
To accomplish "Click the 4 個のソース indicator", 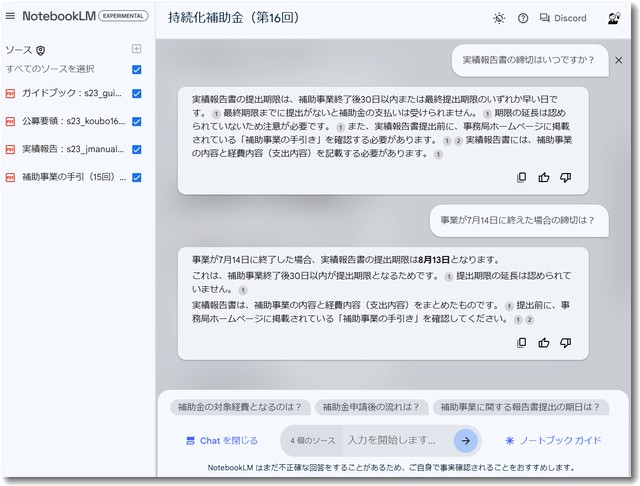I will click(313, 441).
